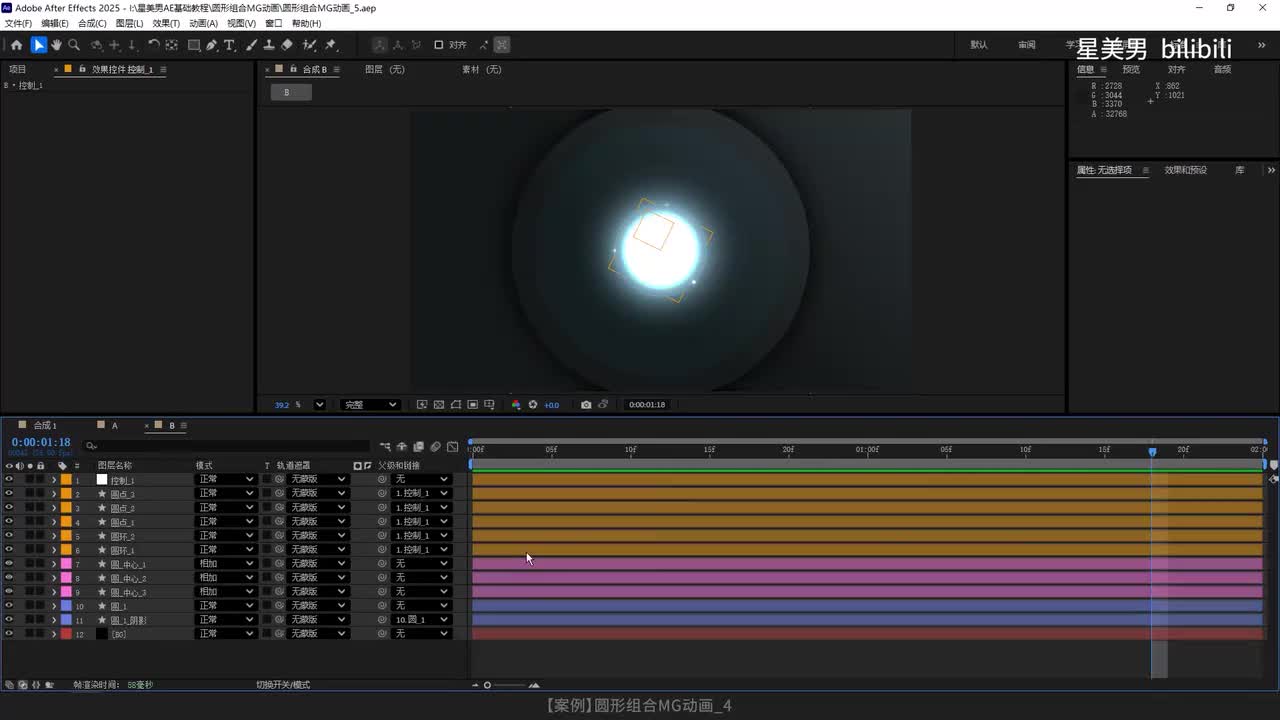This screenshot has width=1280, height=720.
Task: Open the 效果(T) menu
Action: pyautogui.click(x=166, y=23)
